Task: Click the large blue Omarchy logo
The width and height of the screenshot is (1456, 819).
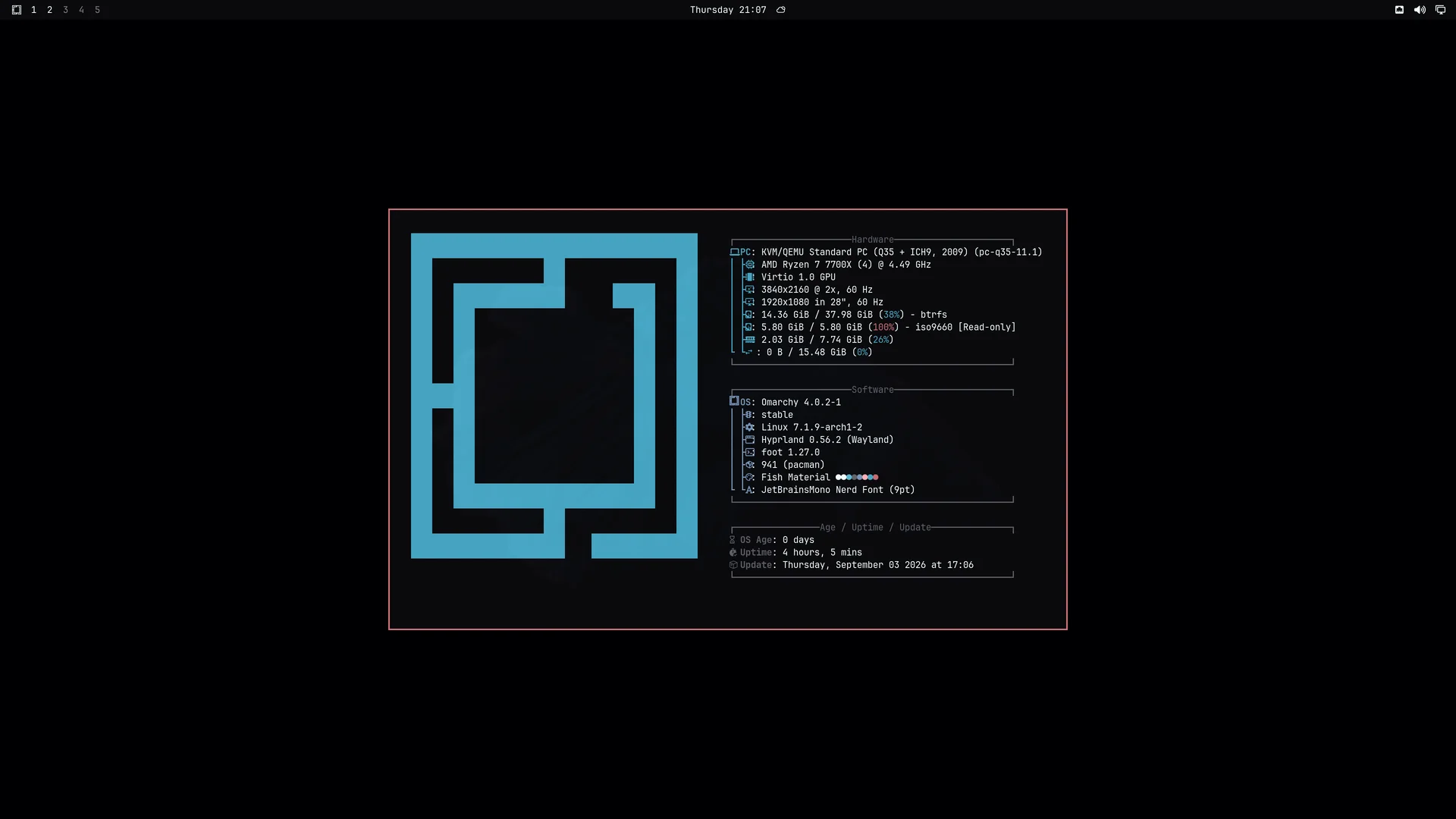Action: [x=554, y=396]
